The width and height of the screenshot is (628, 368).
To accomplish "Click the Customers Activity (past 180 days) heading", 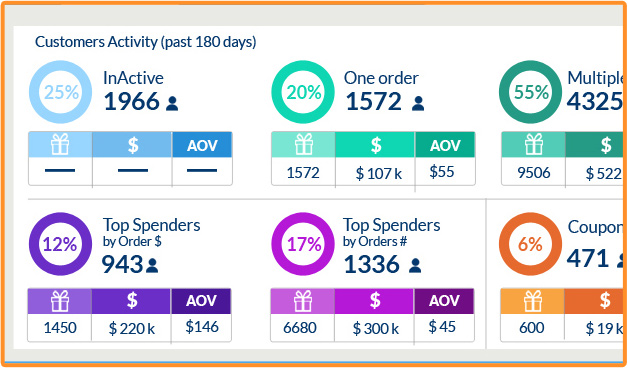I will click(x=145, y=42).
